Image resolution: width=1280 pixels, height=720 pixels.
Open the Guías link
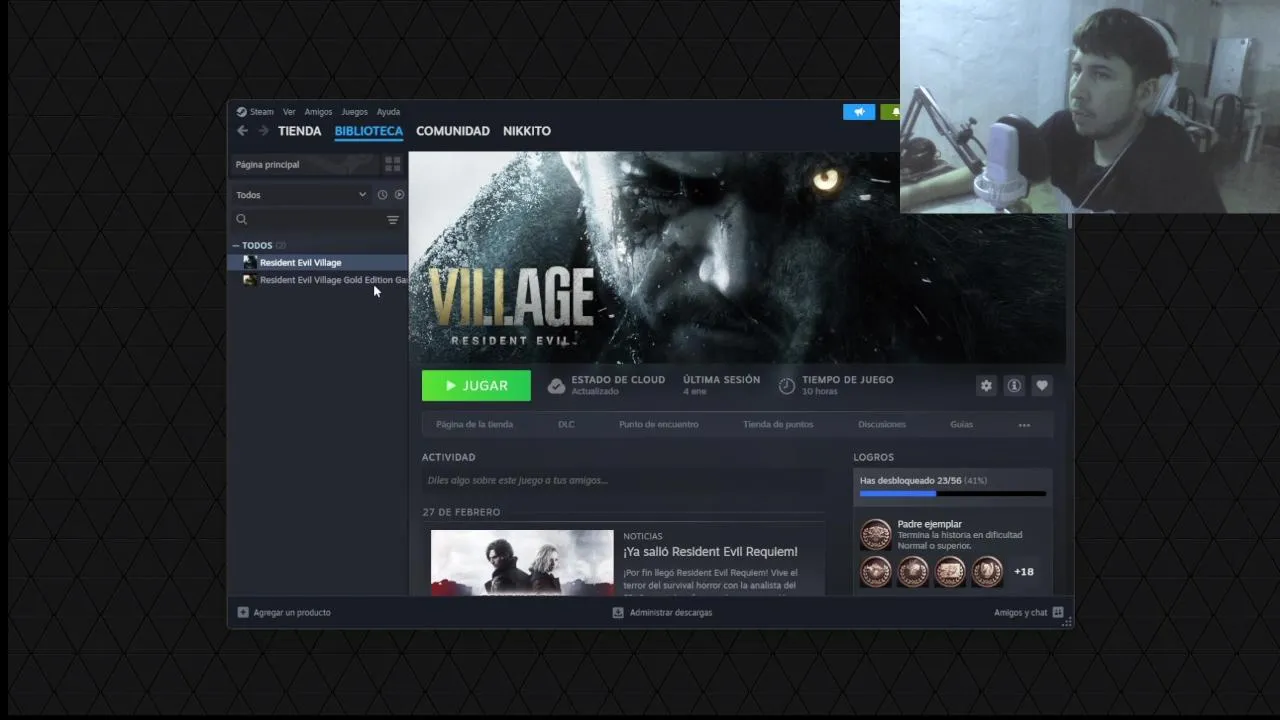(961, 425)
